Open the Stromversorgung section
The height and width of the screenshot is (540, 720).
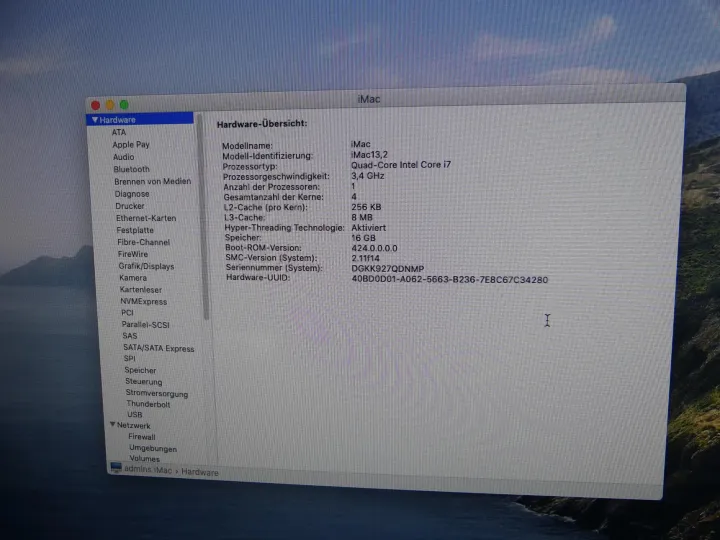point(157,394)
